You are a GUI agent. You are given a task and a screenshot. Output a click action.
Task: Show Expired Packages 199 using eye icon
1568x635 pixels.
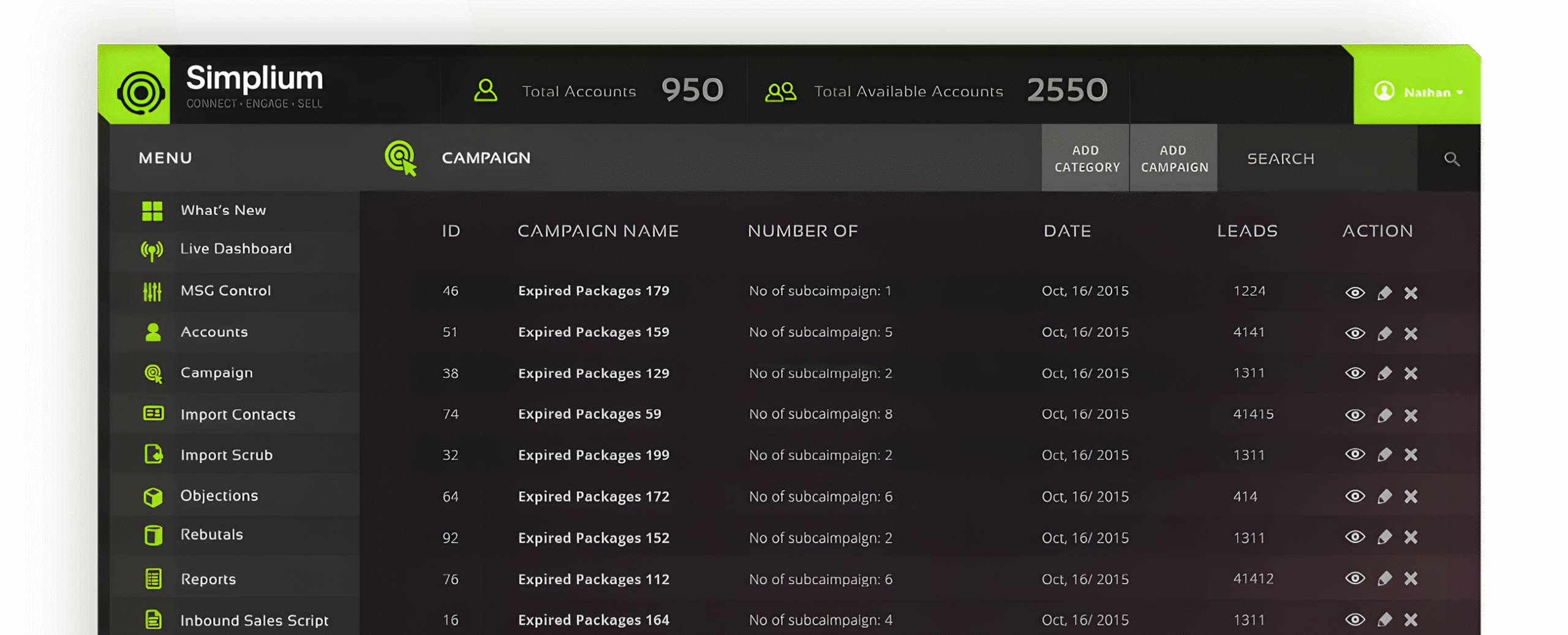[x=1355, y=454]
